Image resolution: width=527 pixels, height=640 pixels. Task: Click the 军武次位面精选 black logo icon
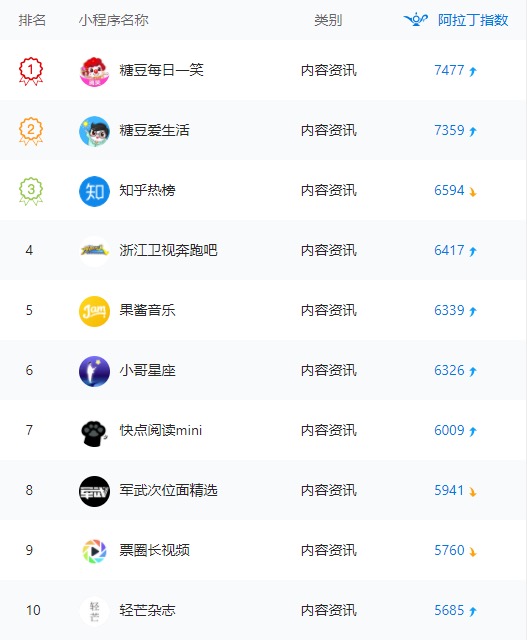pyautogui.click(x=94, y=491)
